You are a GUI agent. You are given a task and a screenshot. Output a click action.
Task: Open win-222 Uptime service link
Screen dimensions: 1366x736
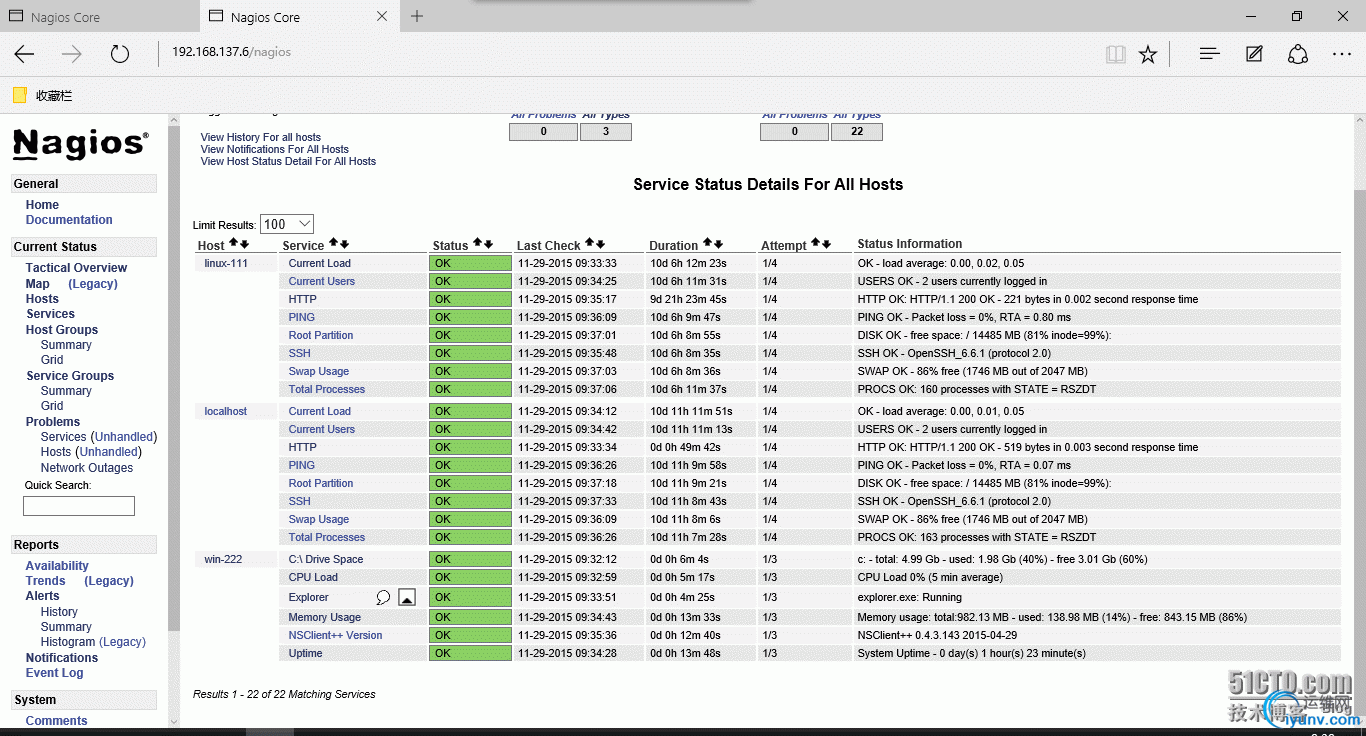(x=306, y=653)
